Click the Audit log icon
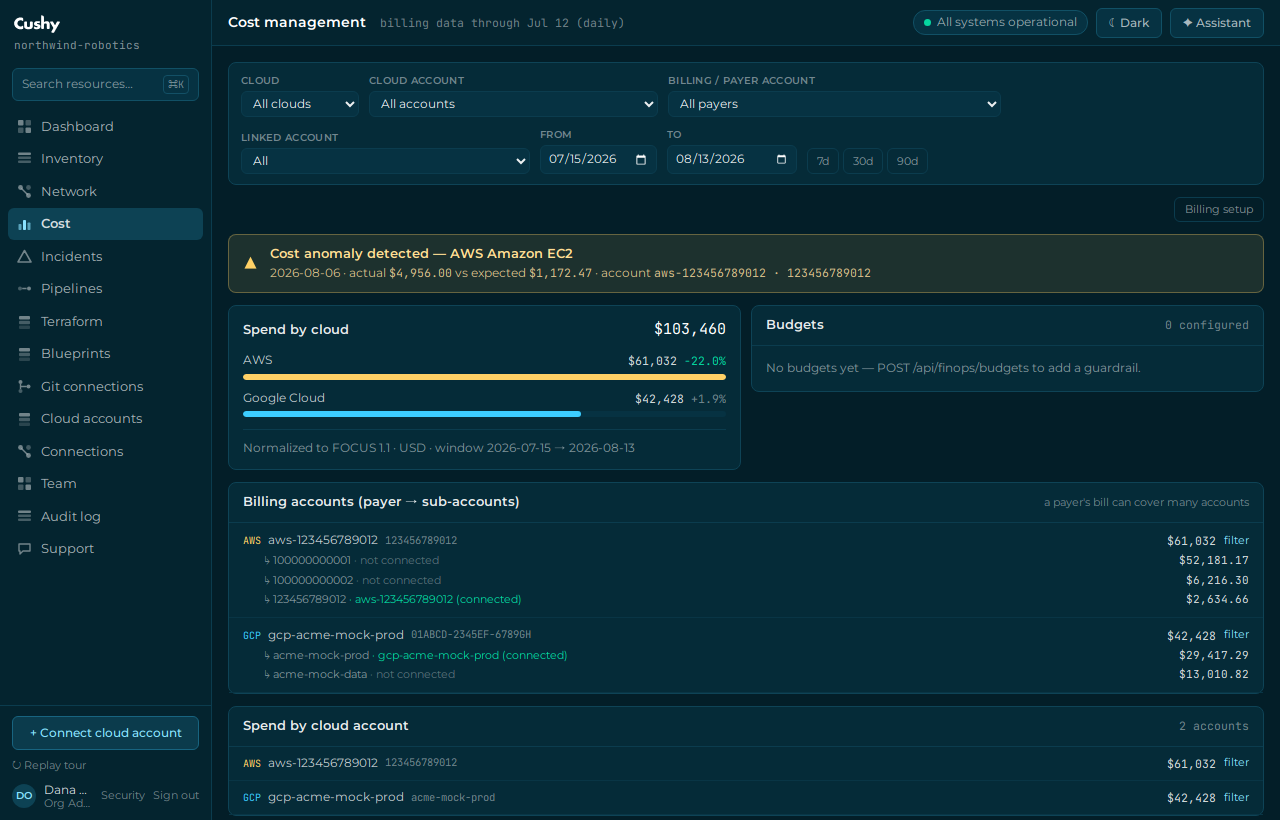Viewport: 1280px width, 820px height. (x=25, y=516)
